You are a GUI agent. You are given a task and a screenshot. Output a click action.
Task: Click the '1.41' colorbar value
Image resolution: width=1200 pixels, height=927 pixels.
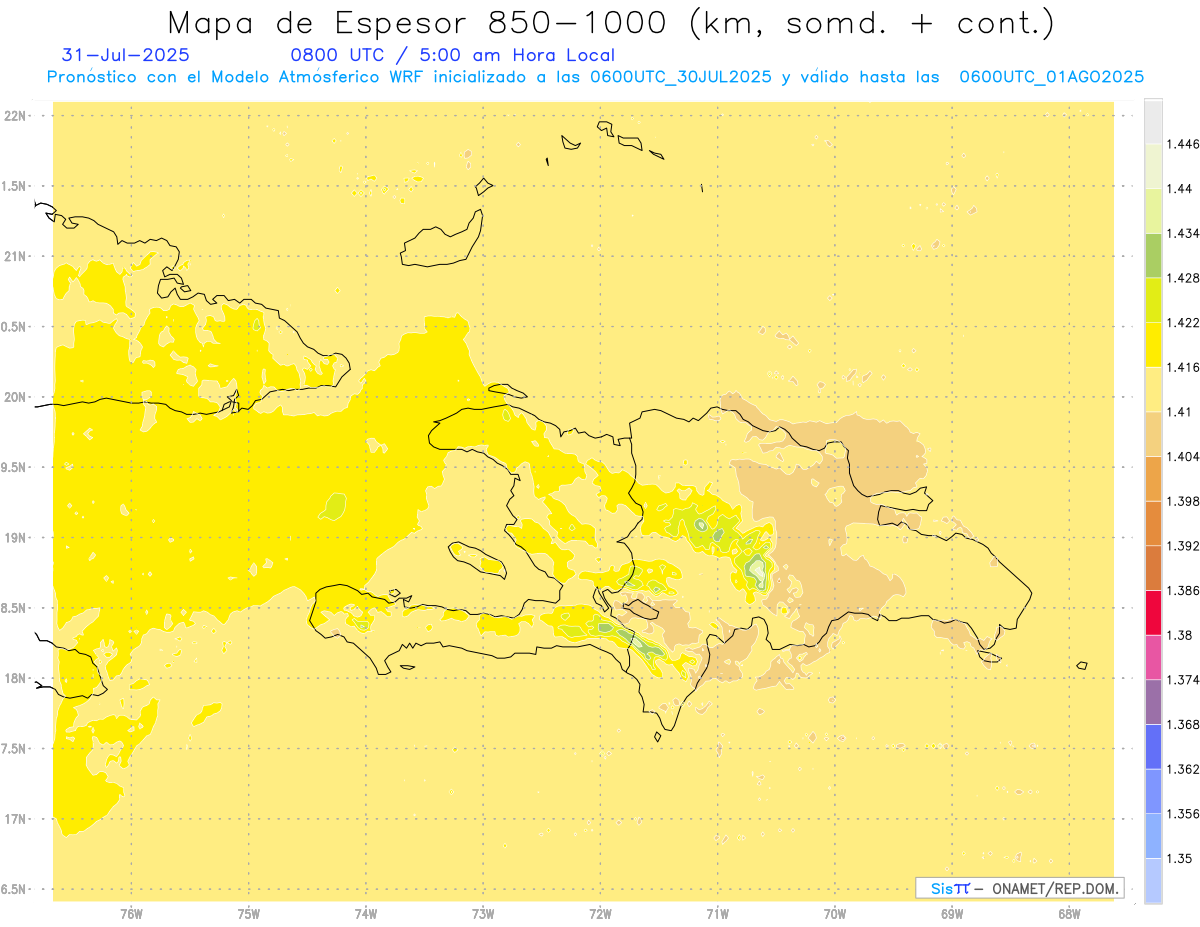coord(1180,412)
